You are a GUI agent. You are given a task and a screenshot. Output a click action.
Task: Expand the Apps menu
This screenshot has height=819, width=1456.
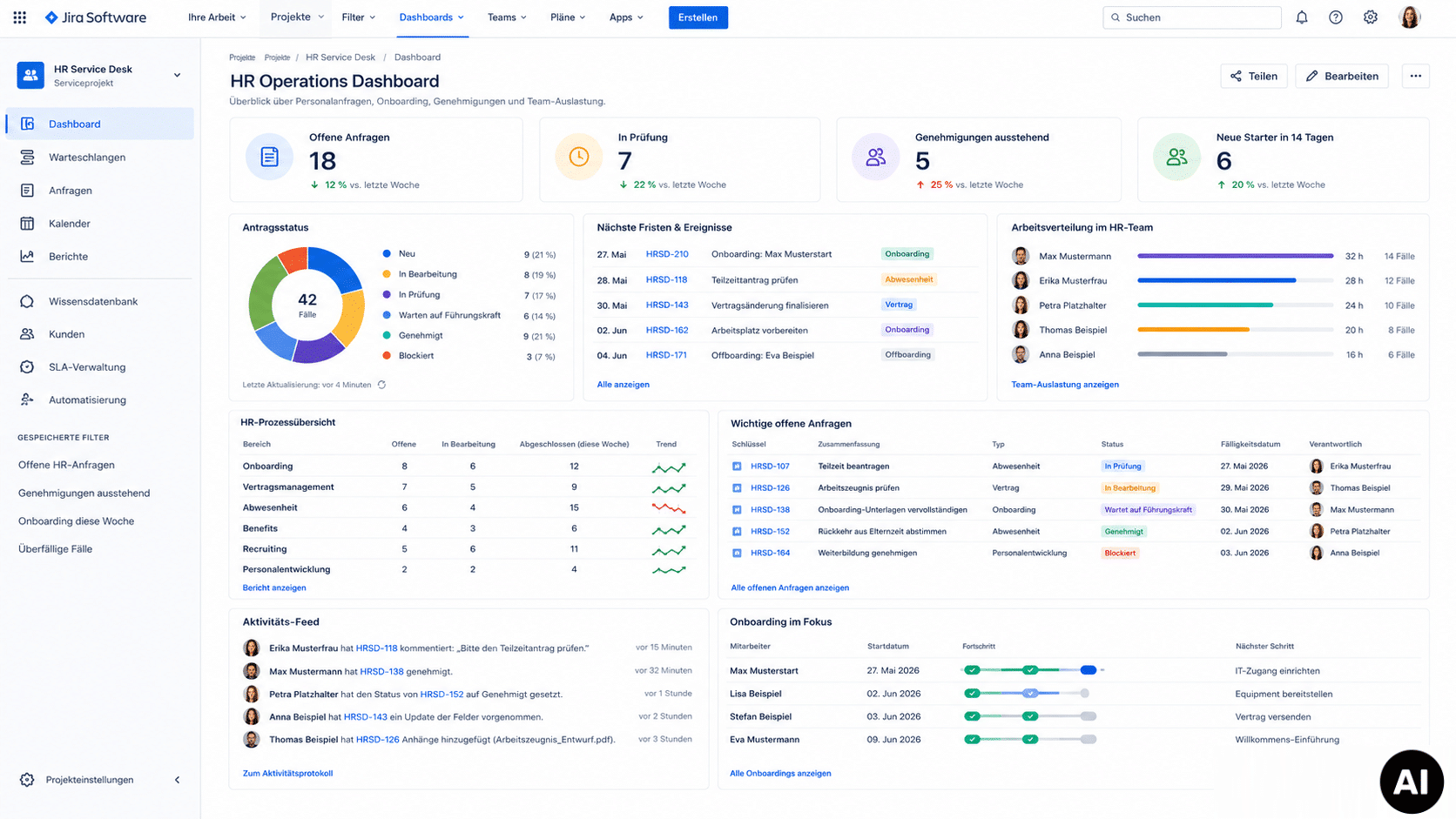[x=626, y=17]
